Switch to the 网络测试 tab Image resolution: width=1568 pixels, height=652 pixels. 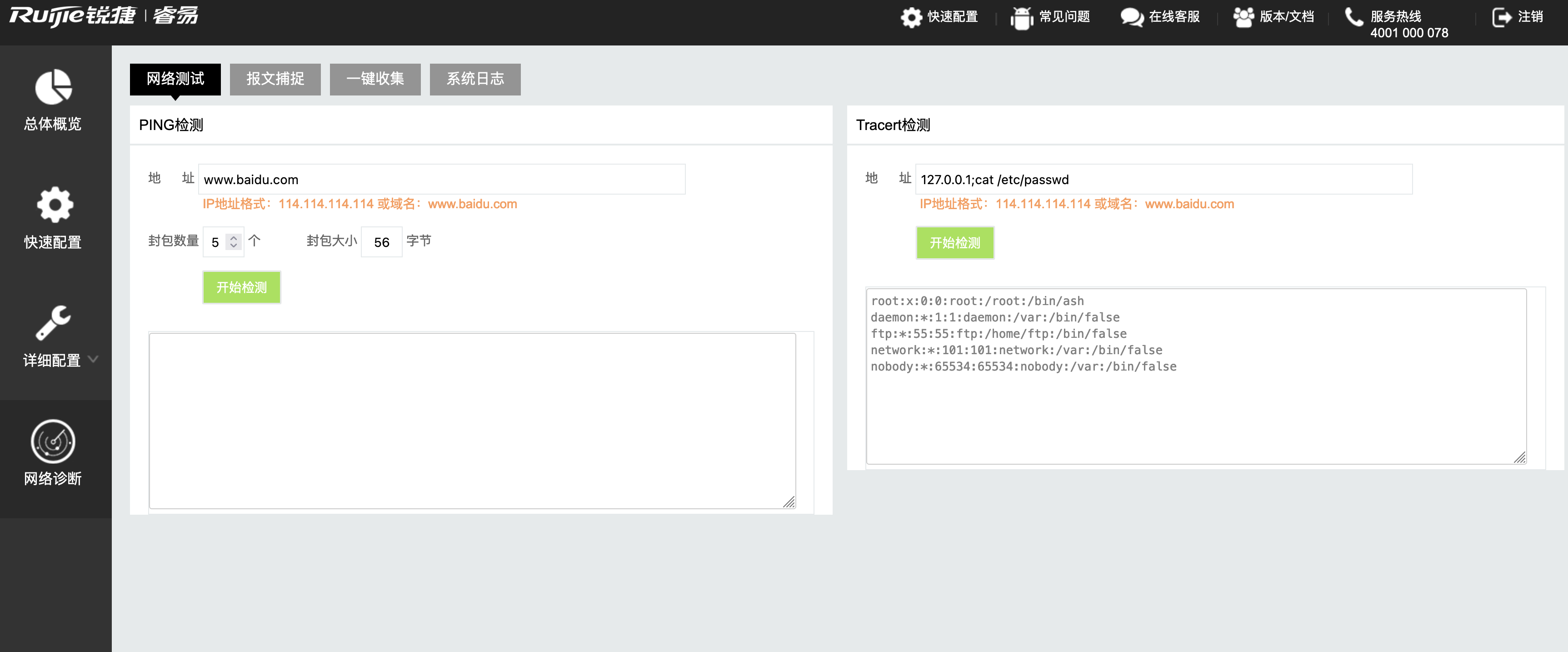[175, 79]
